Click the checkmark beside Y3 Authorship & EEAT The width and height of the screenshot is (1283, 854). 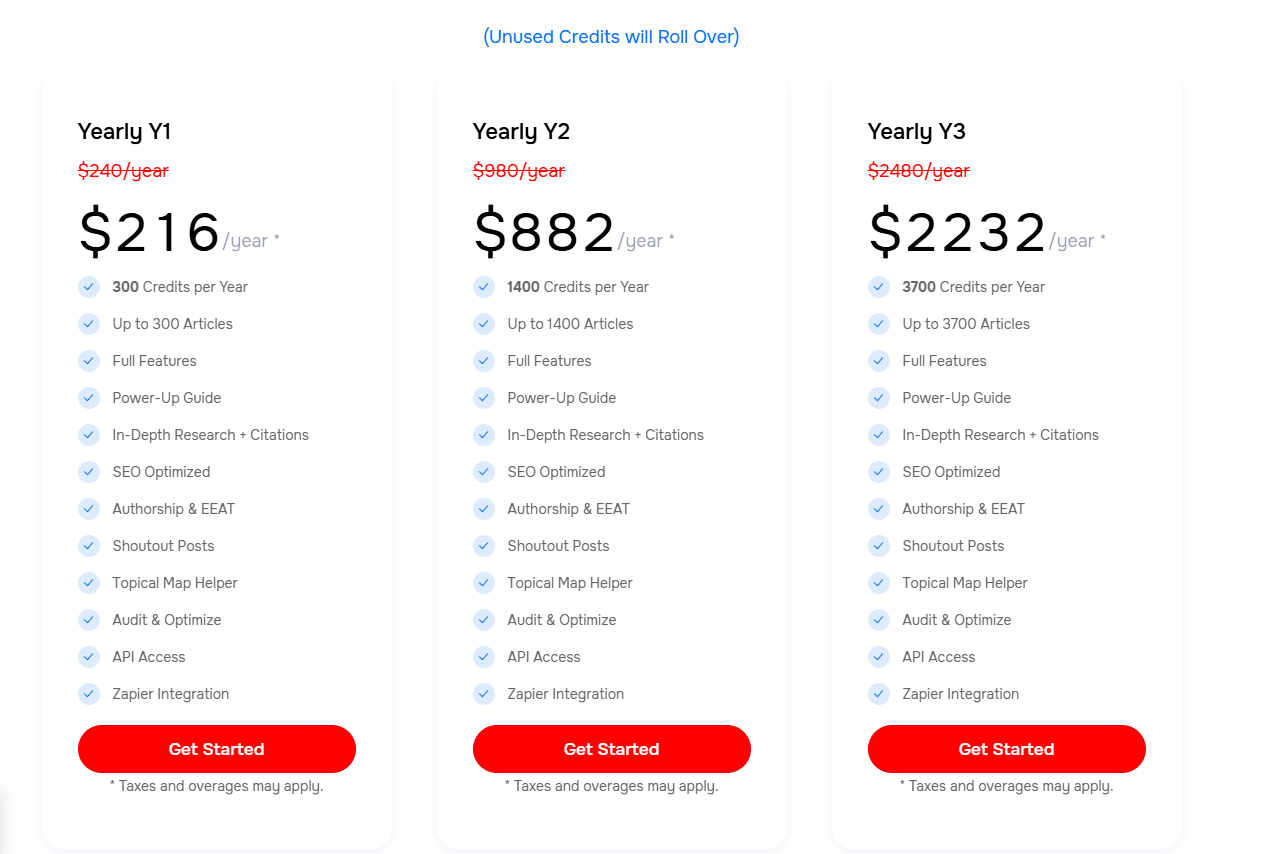click(x=879, y=509)
